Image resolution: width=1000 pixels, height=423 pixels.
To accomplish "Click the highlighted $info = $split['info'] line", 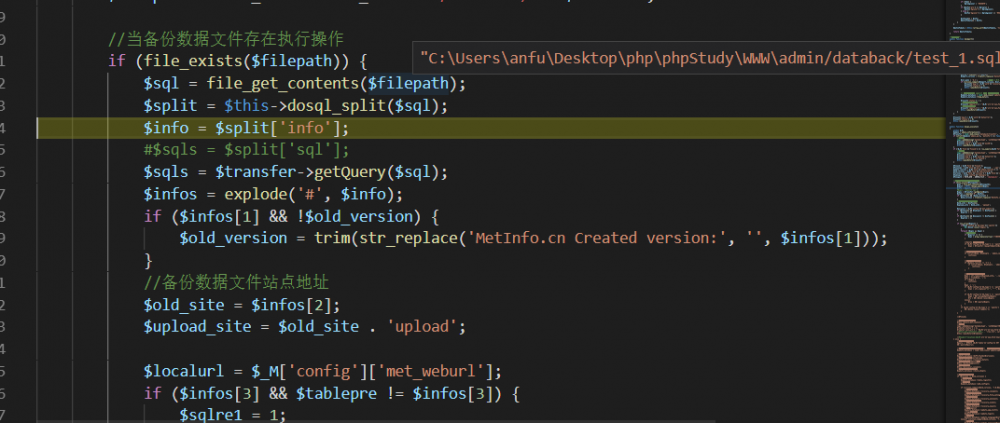I will [x=246, y=128].
